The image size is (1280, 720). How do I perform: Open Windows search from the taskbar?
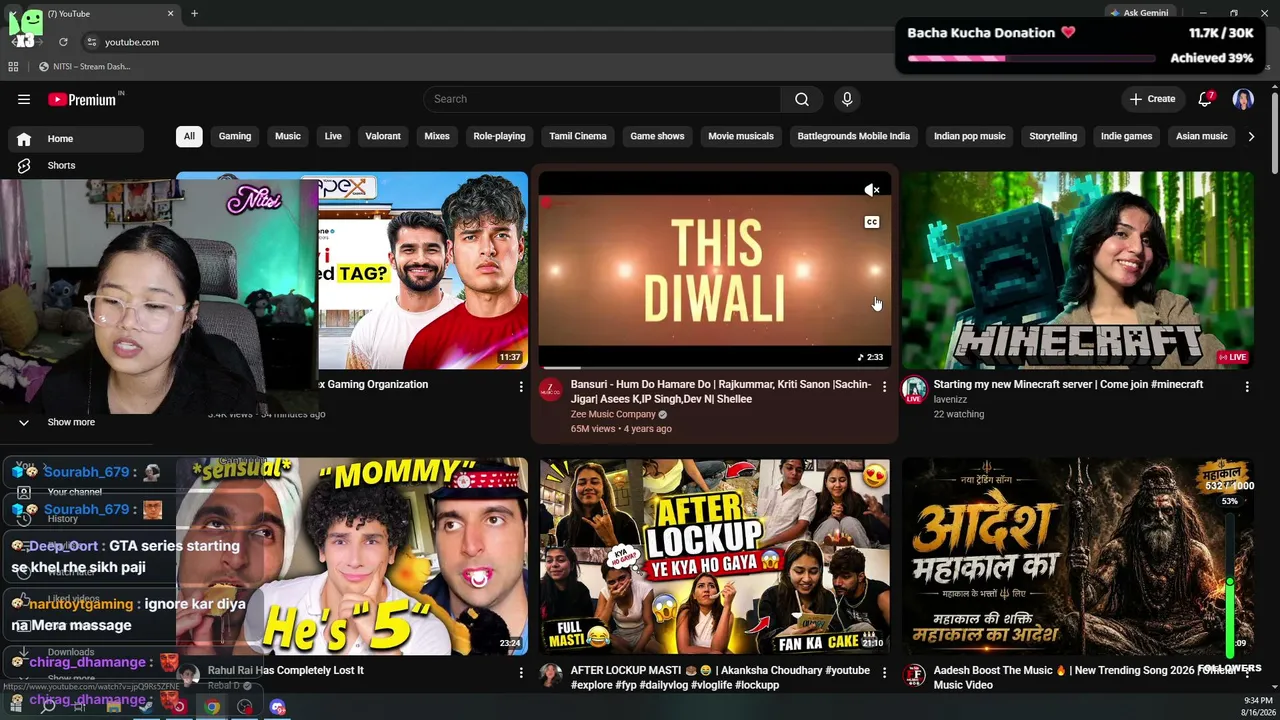click(x=47, y=707)
